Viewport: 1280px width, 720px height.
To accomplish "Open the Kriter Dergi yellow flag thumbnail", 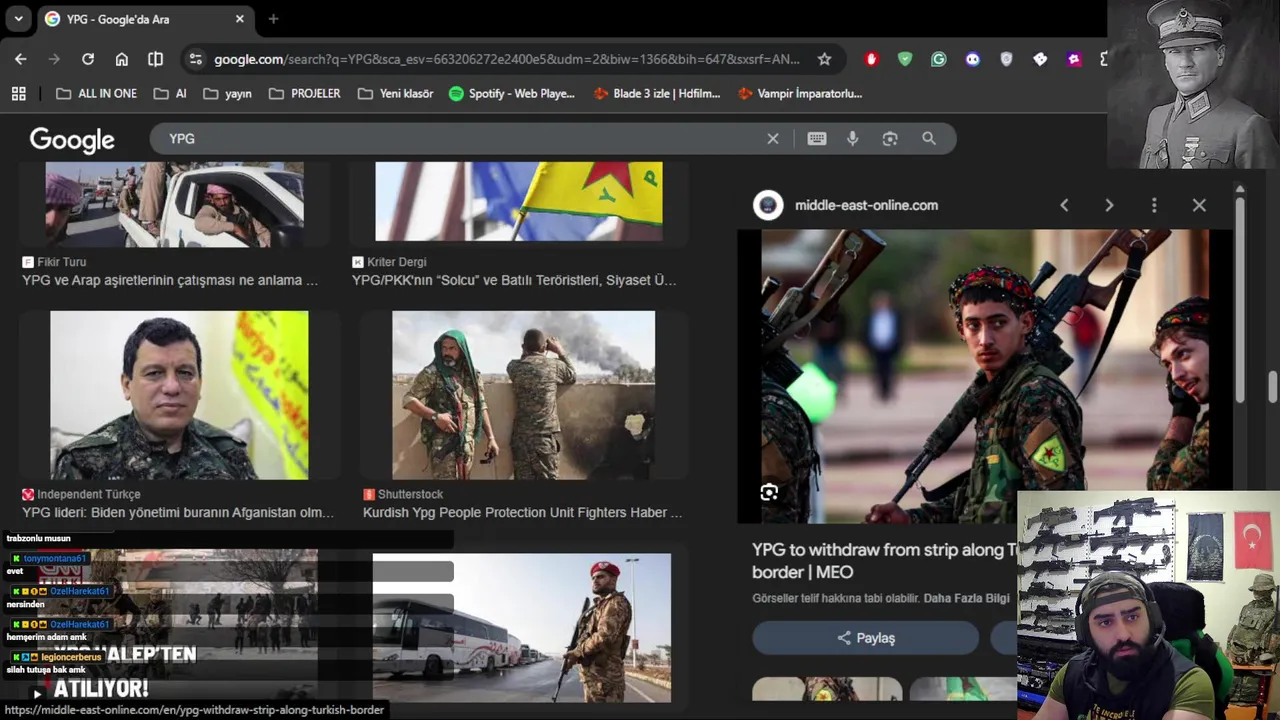I will tap(518, 201).
